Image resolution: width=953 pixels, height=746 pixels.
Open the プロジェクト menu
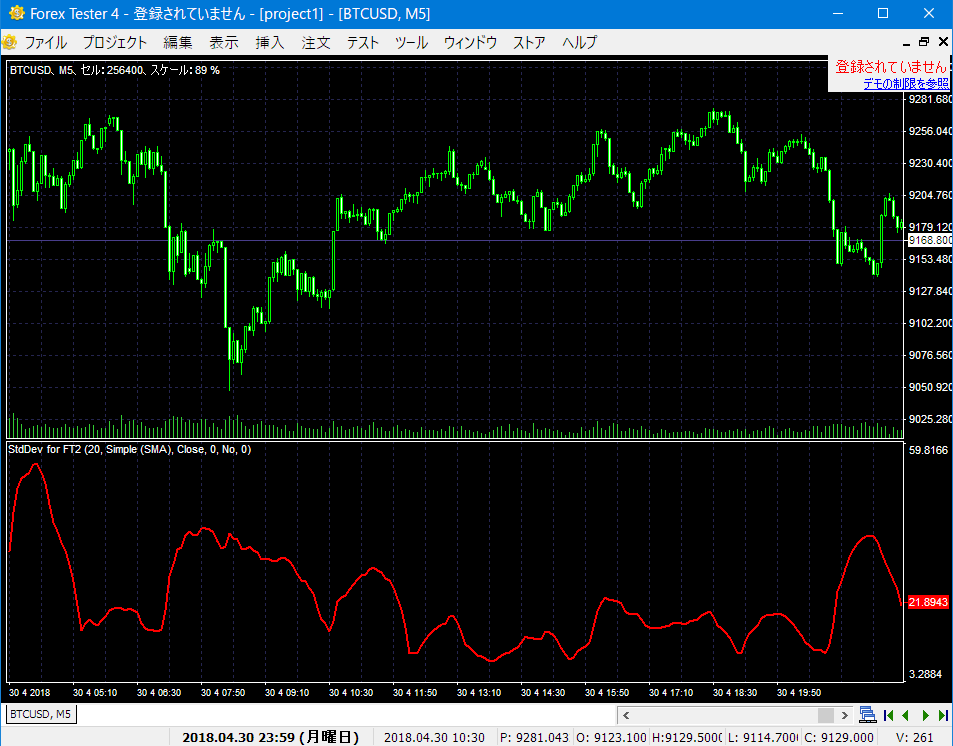(x=115, y=43)
